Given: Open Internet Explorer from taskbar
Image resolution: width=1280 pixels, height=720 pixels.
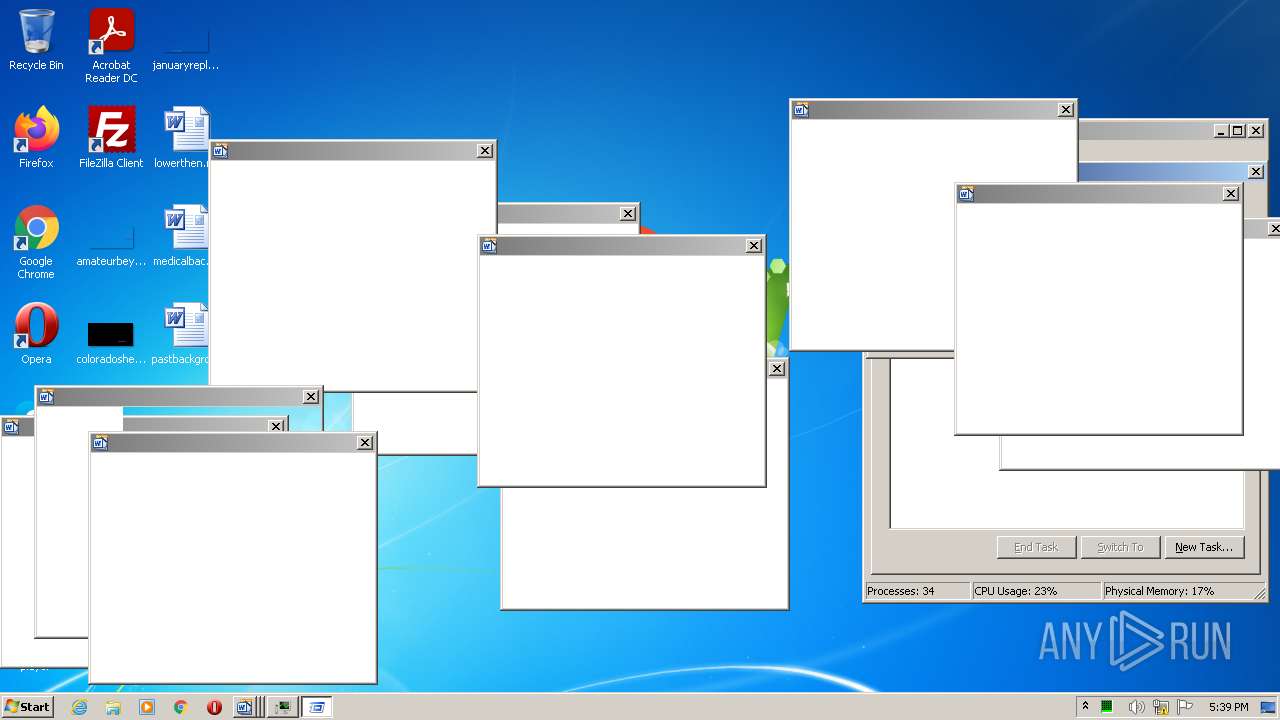Looking at the screenshot, I should pos(80,707).
